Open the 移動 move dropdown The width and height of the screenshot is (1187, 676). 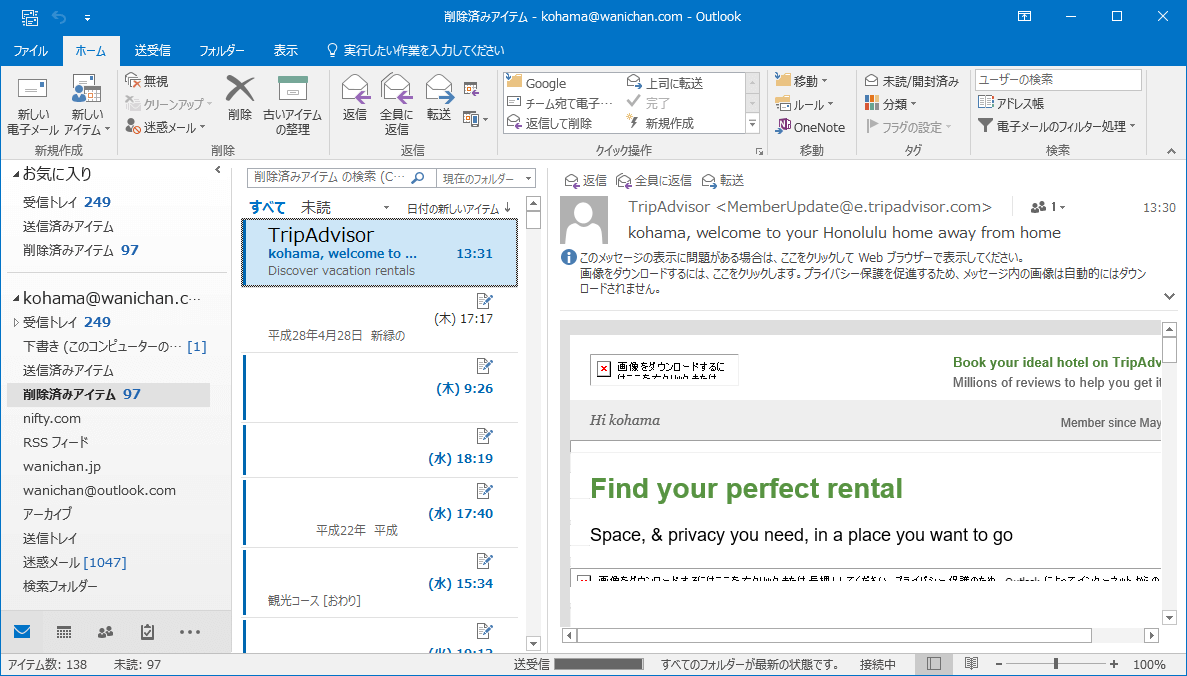(x=802, y=80)
